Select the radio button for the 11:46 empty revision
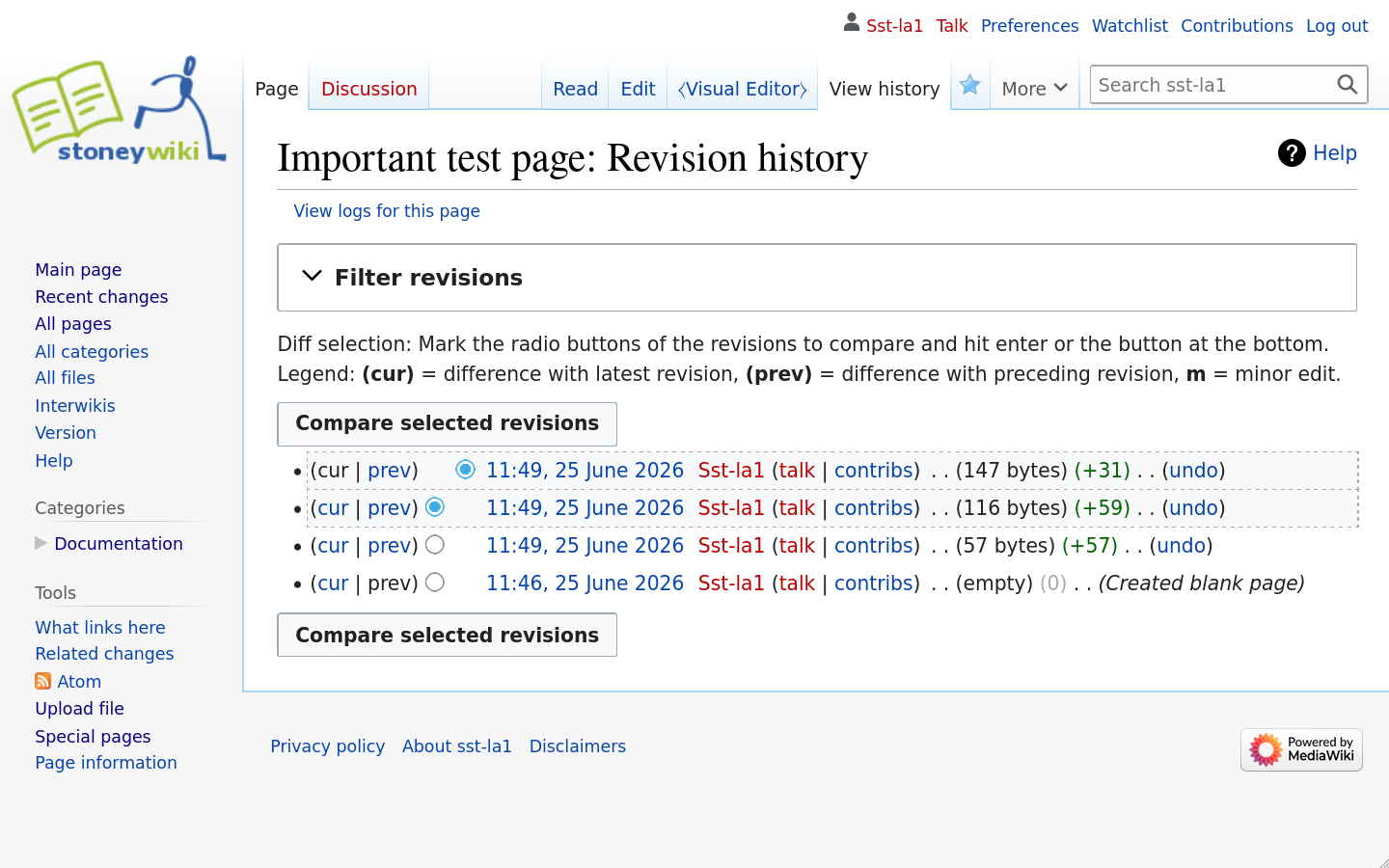This screenshot has width=1389, height=868. [435, 583]
